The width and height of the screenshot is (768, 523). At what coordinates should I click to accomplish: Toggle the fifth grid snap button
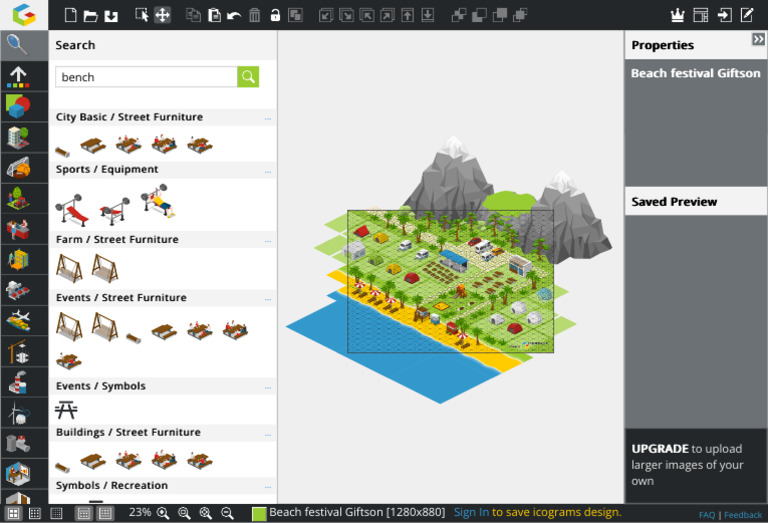105,513
